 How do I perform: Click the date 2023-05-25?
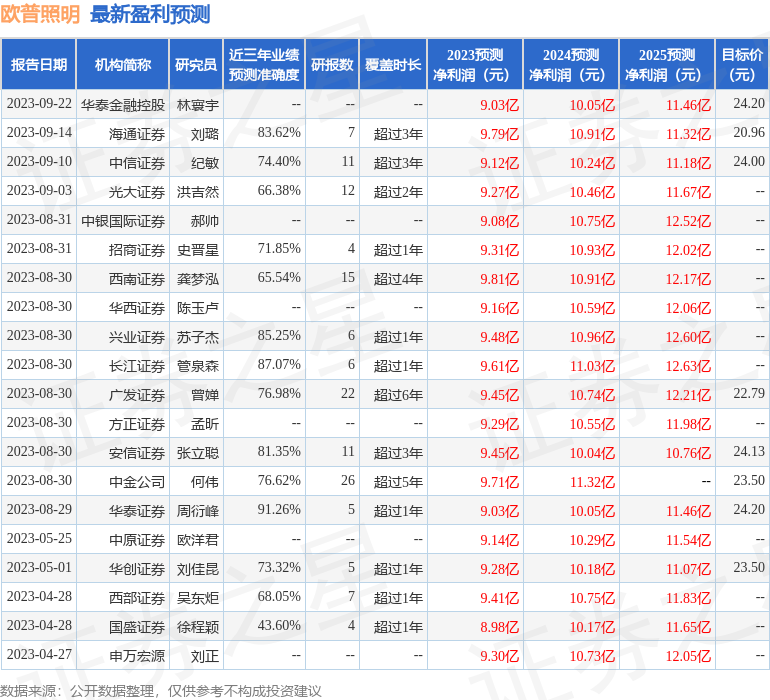[x=39, y=538]
